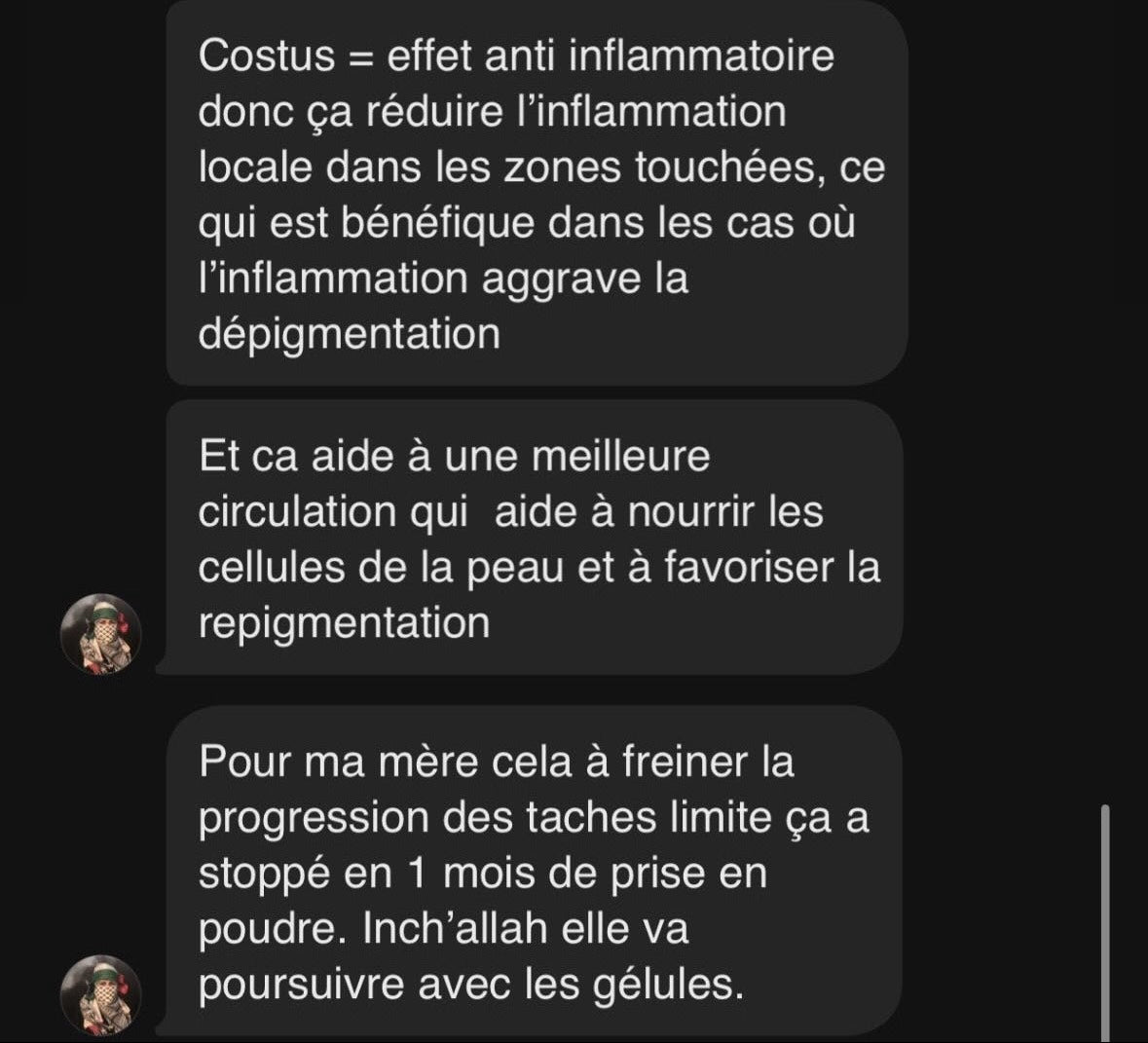Image resolution: width=1148 pixels, height=1043 pixels.
Task: Click the word 'dépigmentation' in first message
Action: [350, 335]
